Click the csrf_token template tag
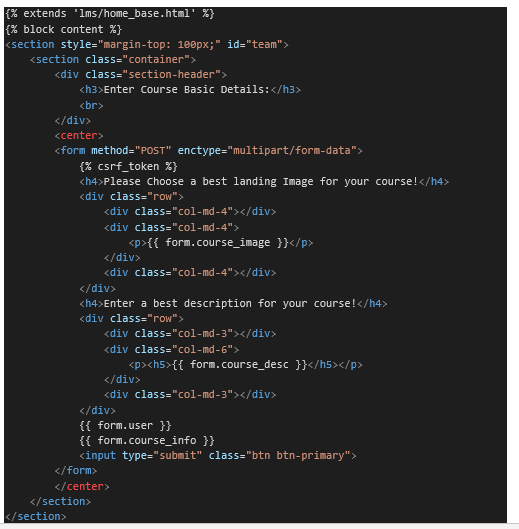This screenshot has height=529, width=519. click(129, 166)
